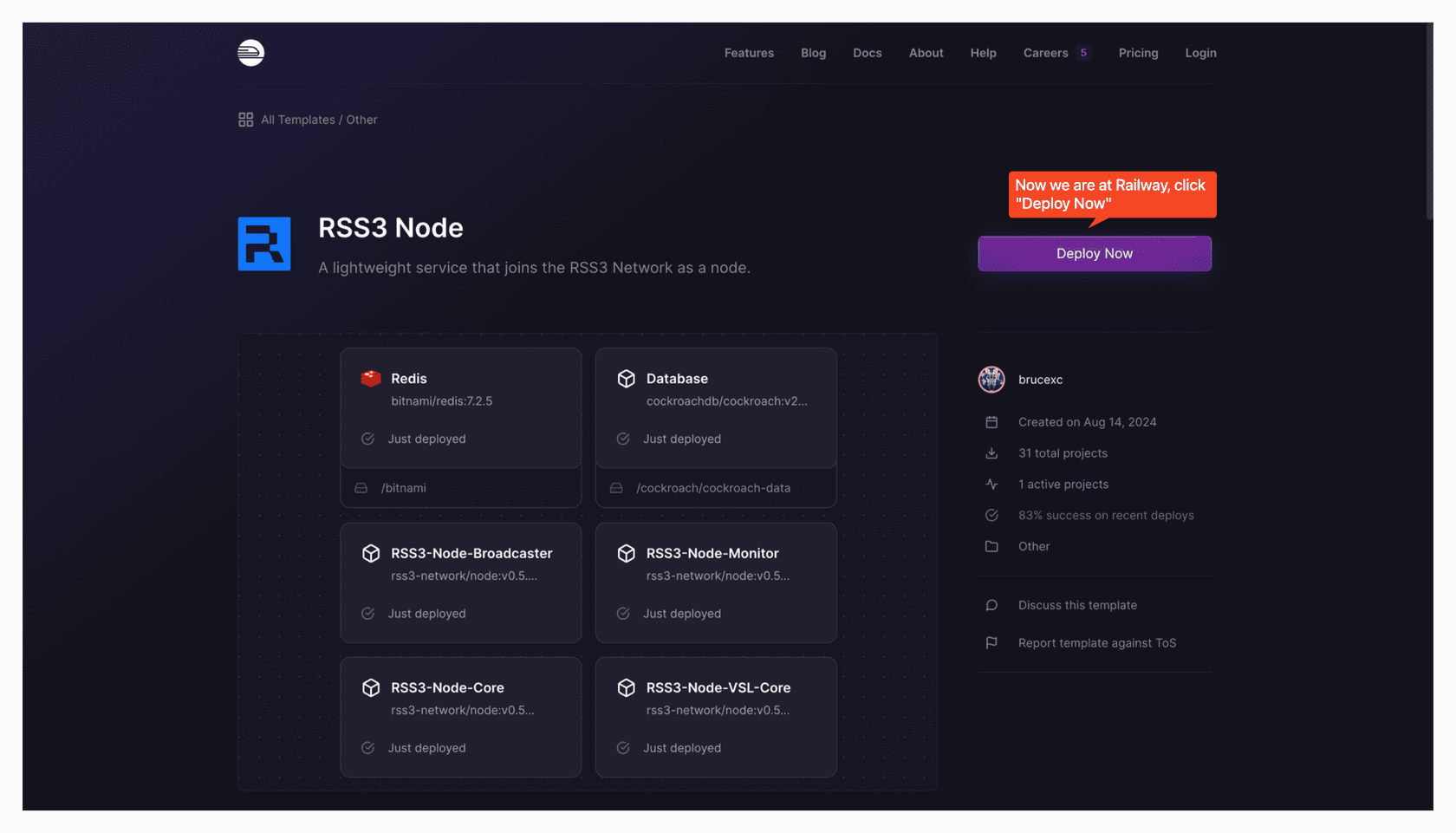Click the RSS3-Node-Broadcaster box icon
Image resolution: width=1456 pixels, height=833 pixels.
coord(371,553)
